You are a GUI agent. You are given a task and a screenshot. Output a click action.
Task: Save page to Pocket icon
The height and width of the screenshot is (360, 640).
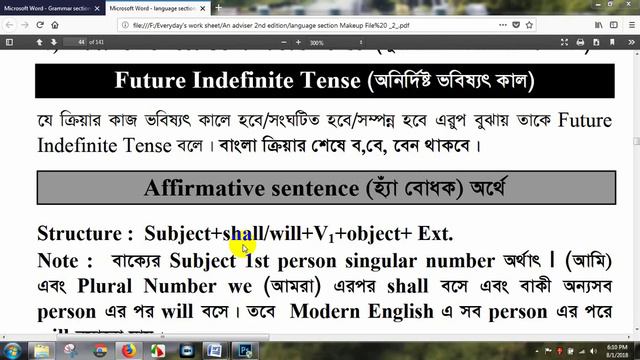pos(516,25)
